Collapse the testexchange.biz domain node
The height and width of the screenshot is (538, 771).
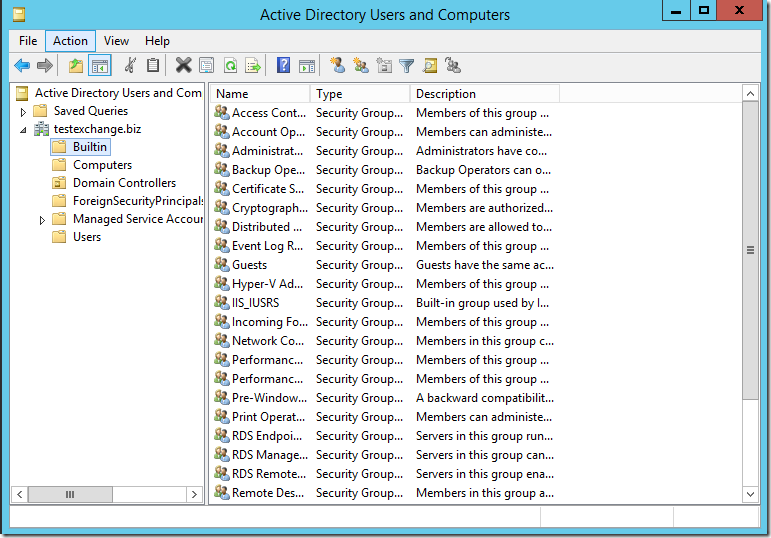23,130
